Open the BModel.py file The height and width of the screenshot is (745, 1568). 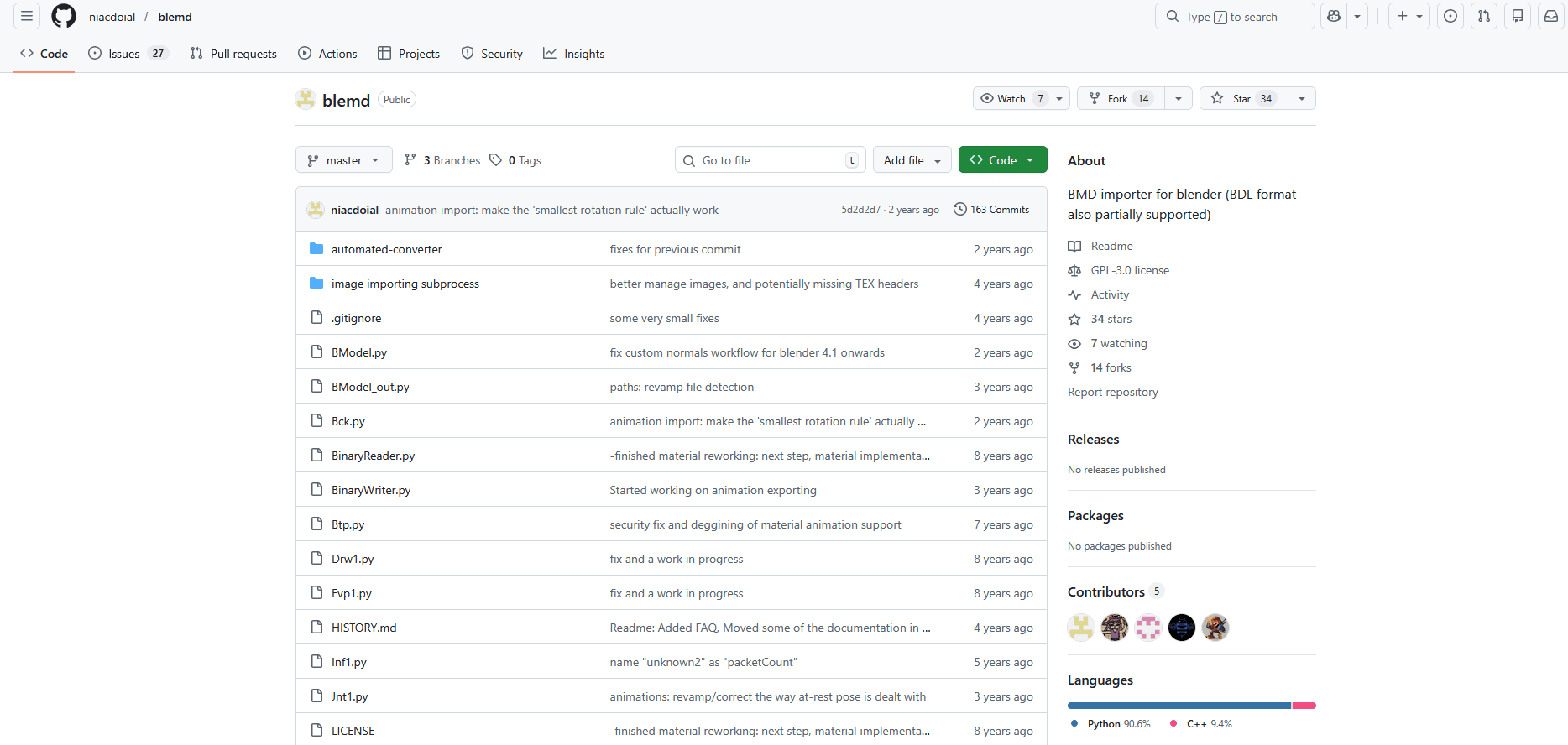coord(359,352)
